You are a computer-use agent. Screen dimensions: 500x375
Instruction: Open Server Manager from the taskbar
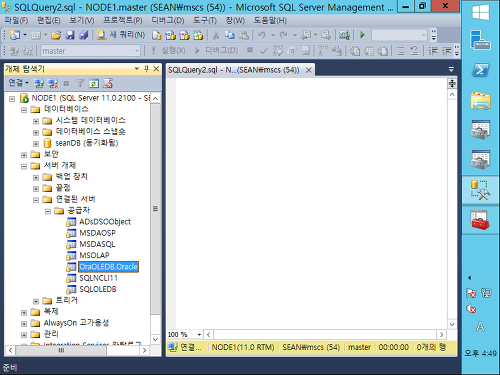pos(480,40)
